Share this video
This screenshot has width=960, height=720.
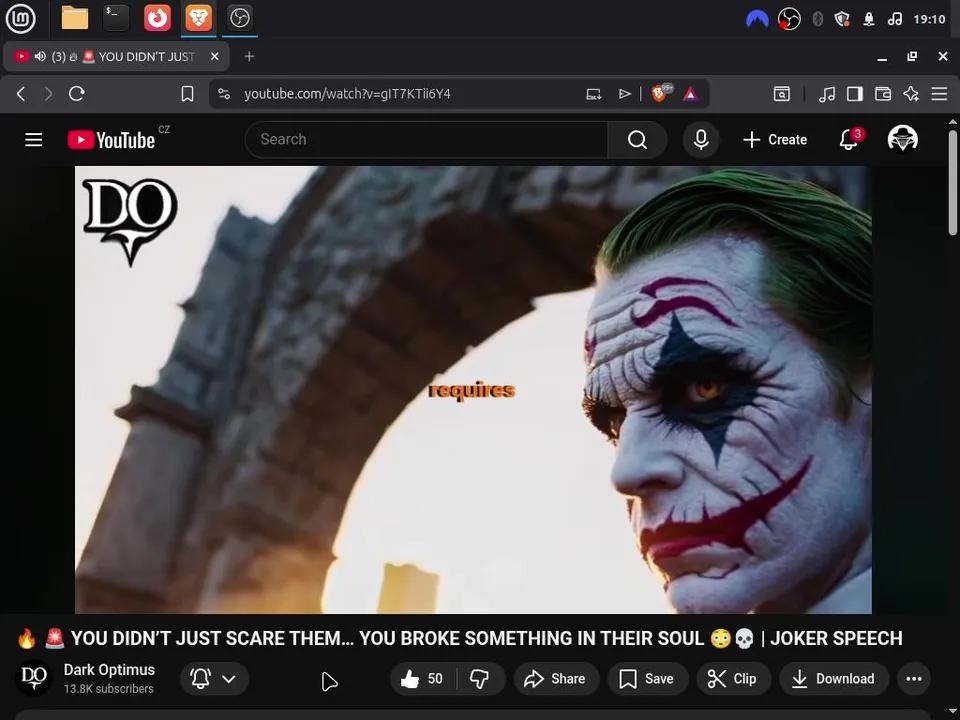pyautogui.click(x=556, y=678)
